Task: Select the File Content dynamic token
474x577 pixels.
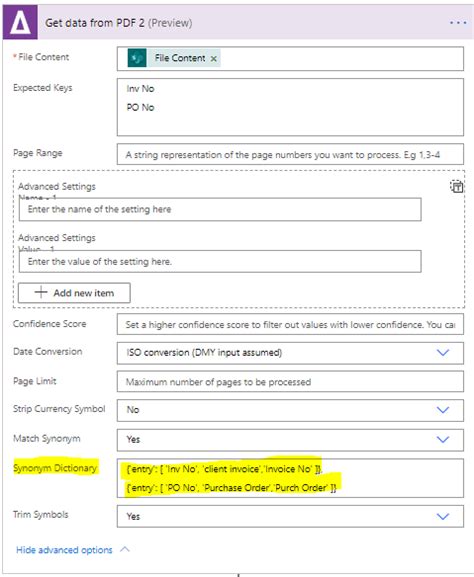Action: coord(174,58)
